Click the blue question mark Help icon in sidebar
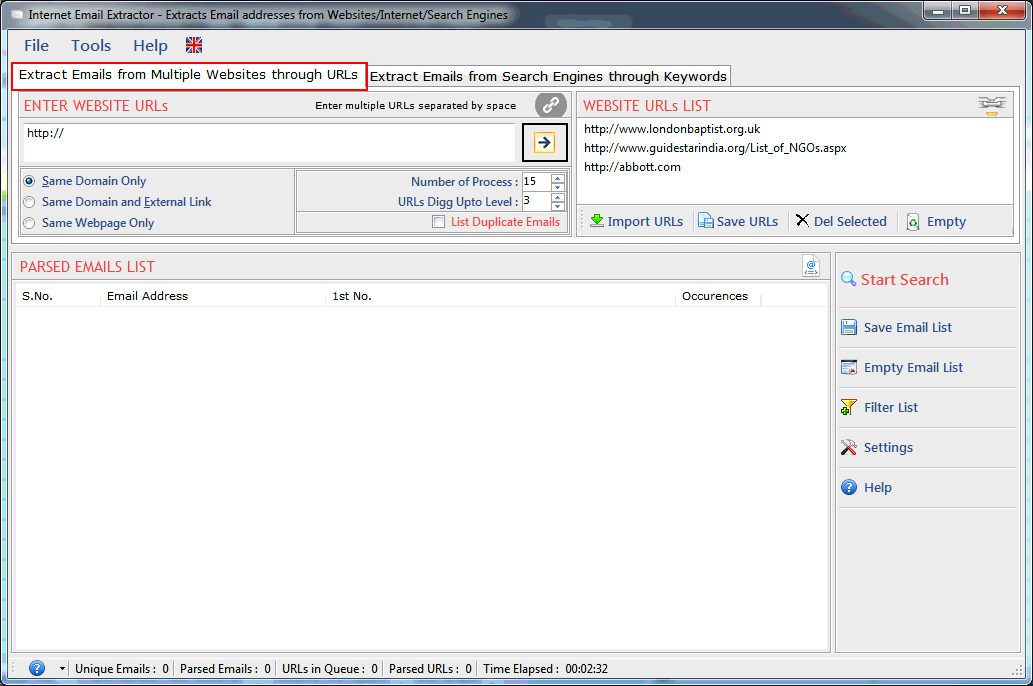Image resolution: width=1033 pixels, height=686 pixels. 849,487
